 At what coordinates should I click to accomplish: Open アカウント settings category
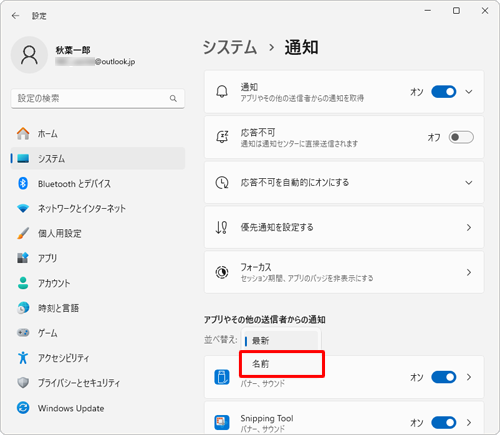click(x=98, y=283)
